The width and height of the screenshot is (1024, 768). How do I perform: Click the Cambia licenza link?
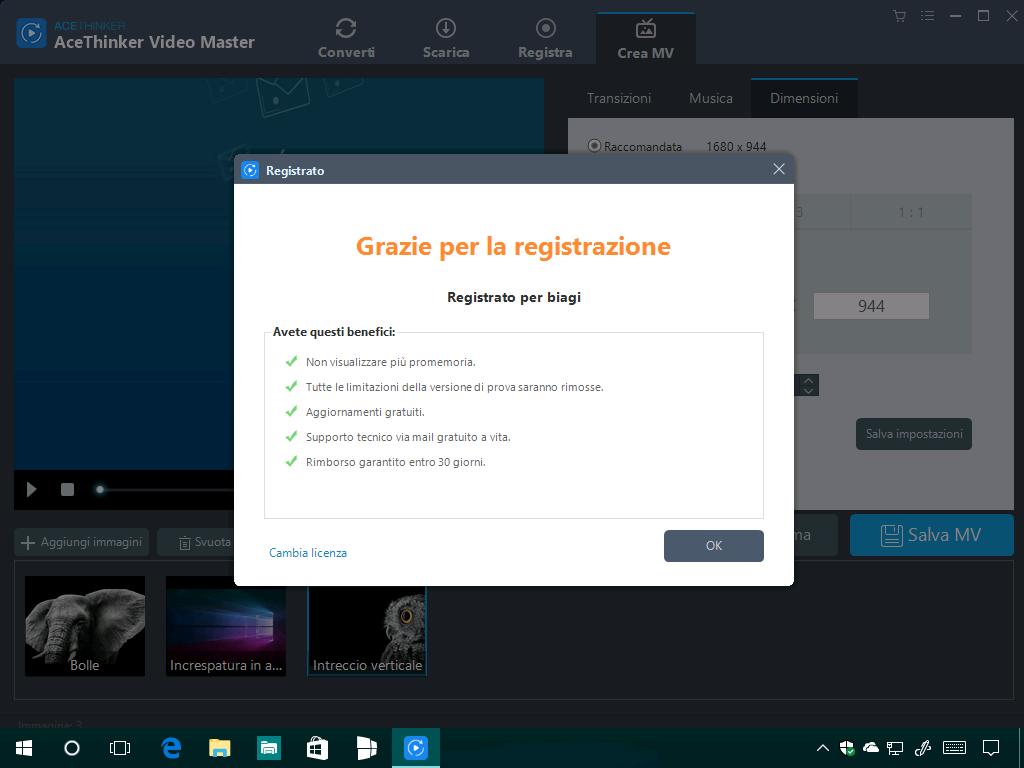[x=308, y=552]
